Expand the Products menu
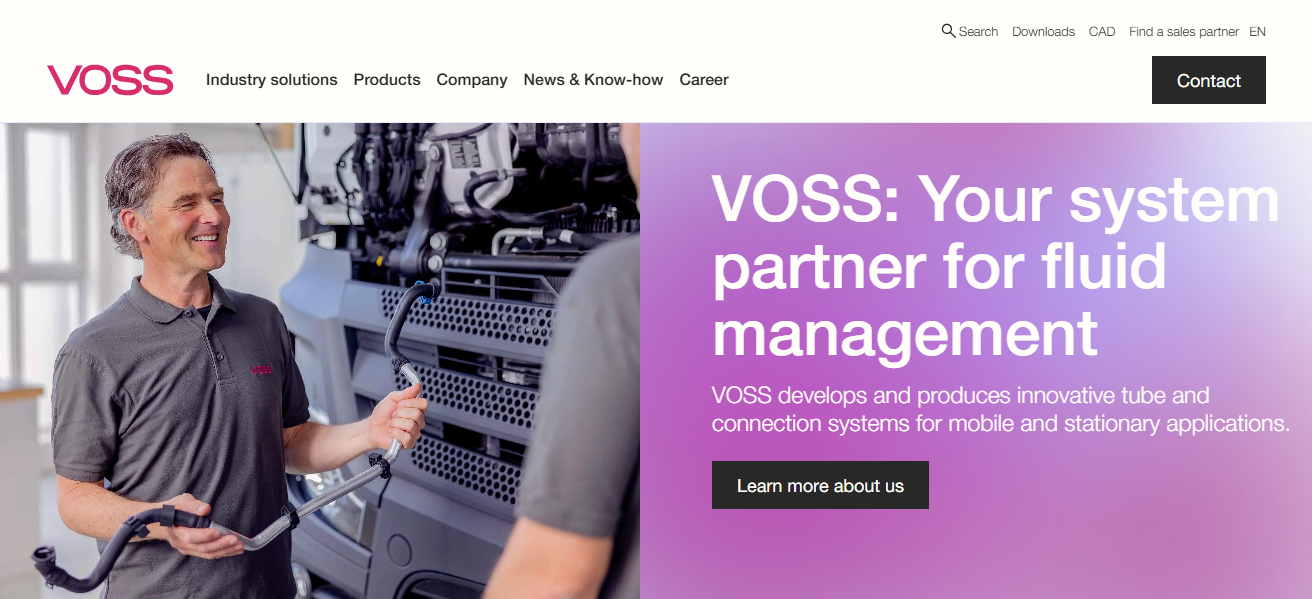Image resolution: width=1312 pixels, height=599 pixels. tap(387, 80)
